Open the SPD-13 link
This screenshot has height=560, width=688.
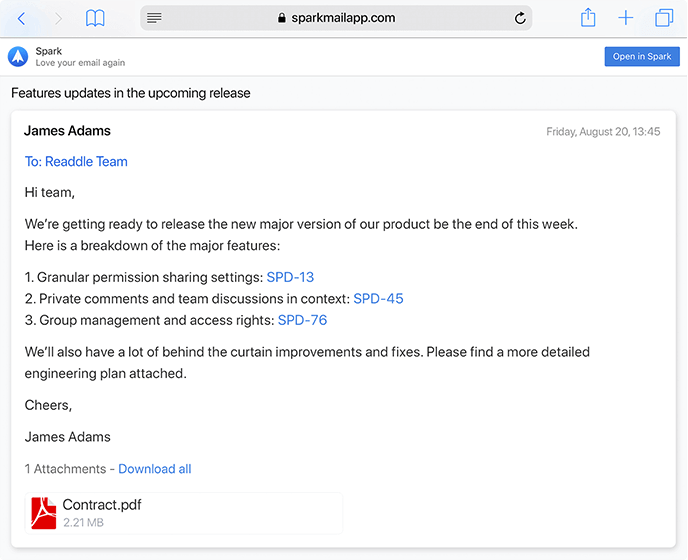290,277
